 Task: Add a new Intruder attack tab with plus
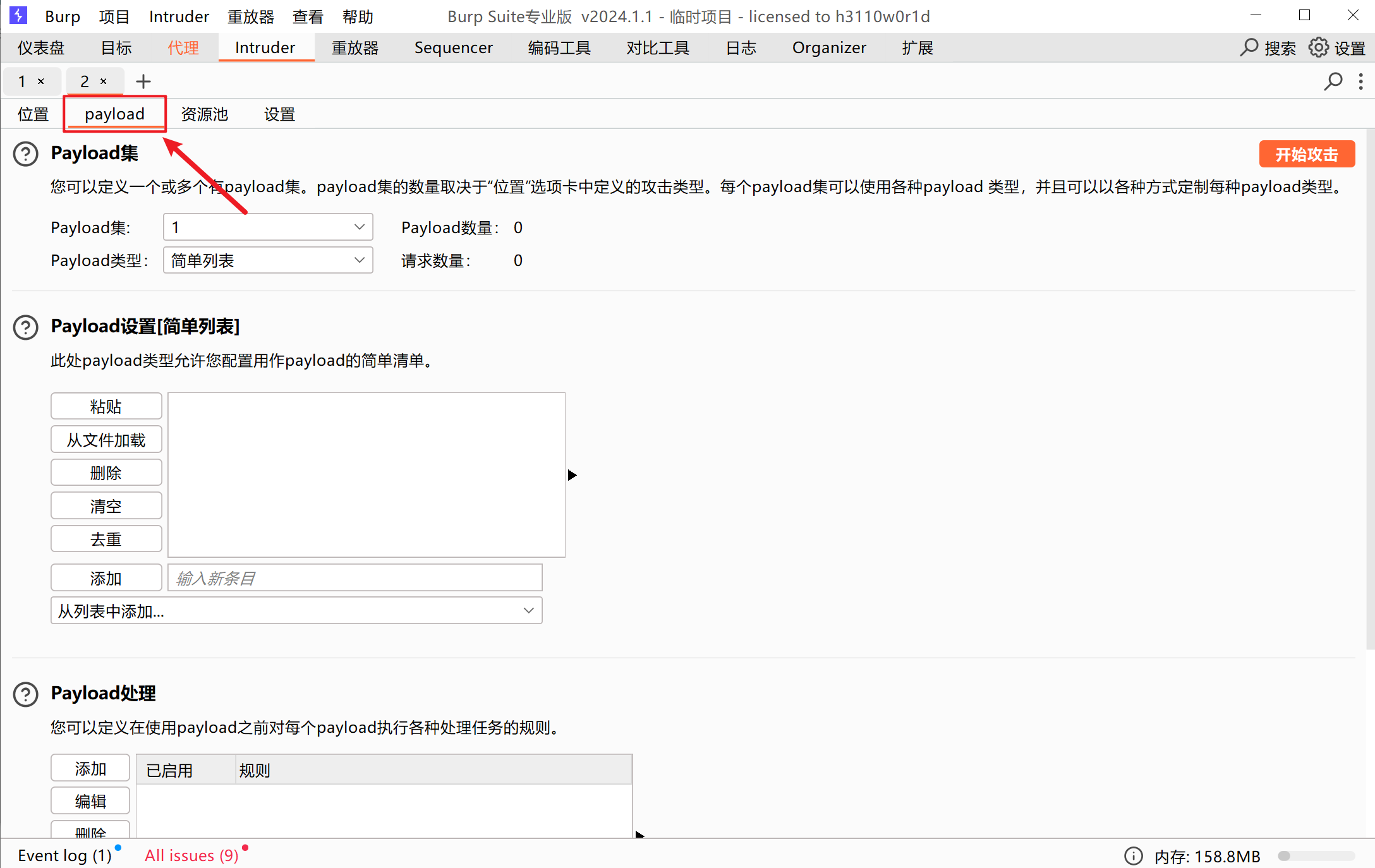[143, 81]
